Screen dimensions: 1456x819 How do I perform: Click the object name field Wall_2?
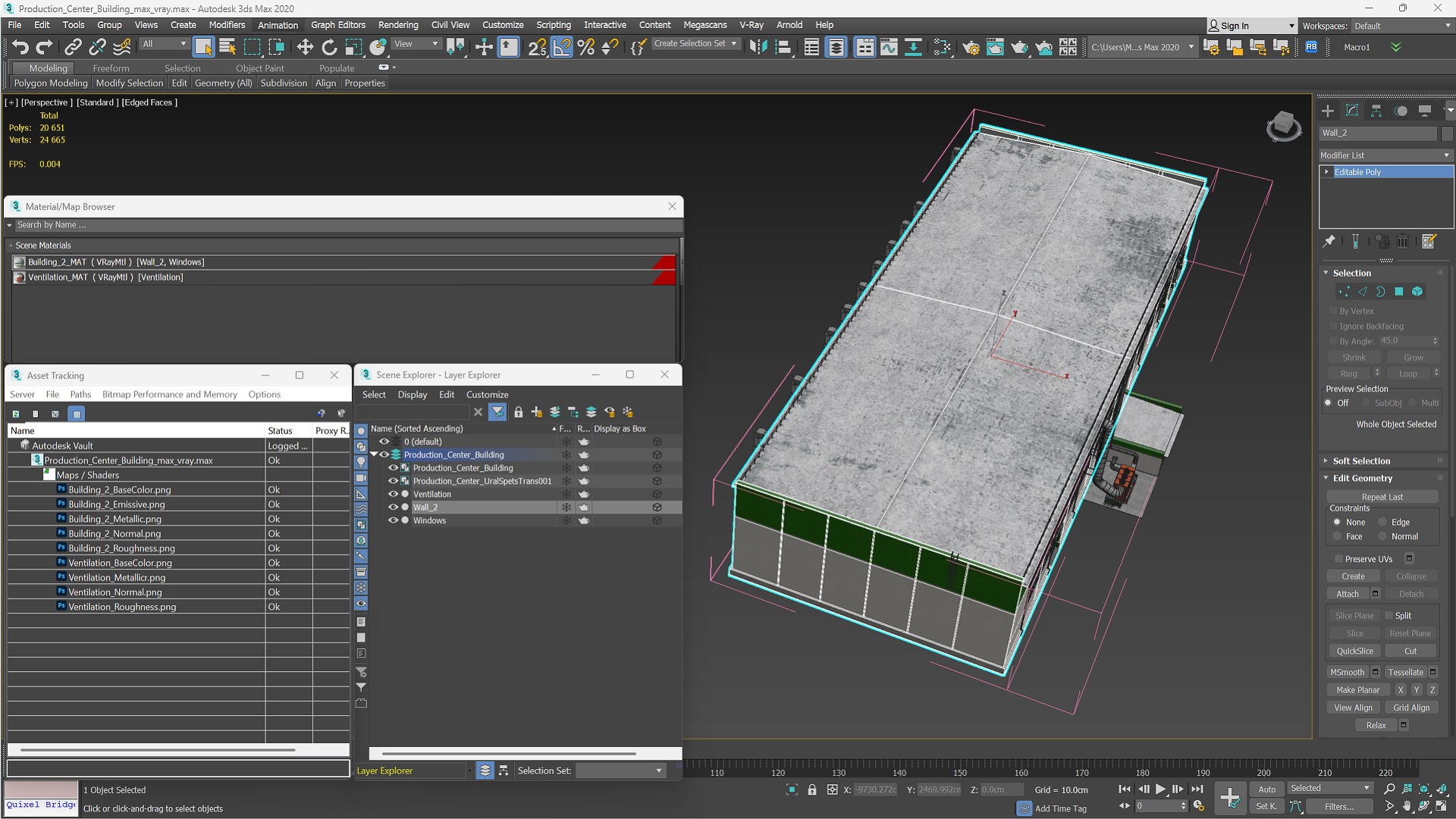1378,133
